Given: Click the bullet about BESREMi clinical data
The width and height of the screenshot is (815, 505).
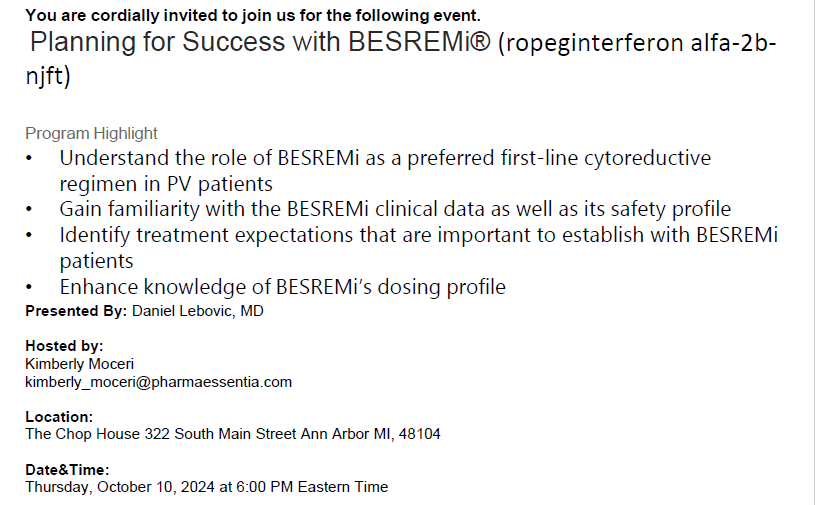Looking at the screenshot, I should point(395,209).
